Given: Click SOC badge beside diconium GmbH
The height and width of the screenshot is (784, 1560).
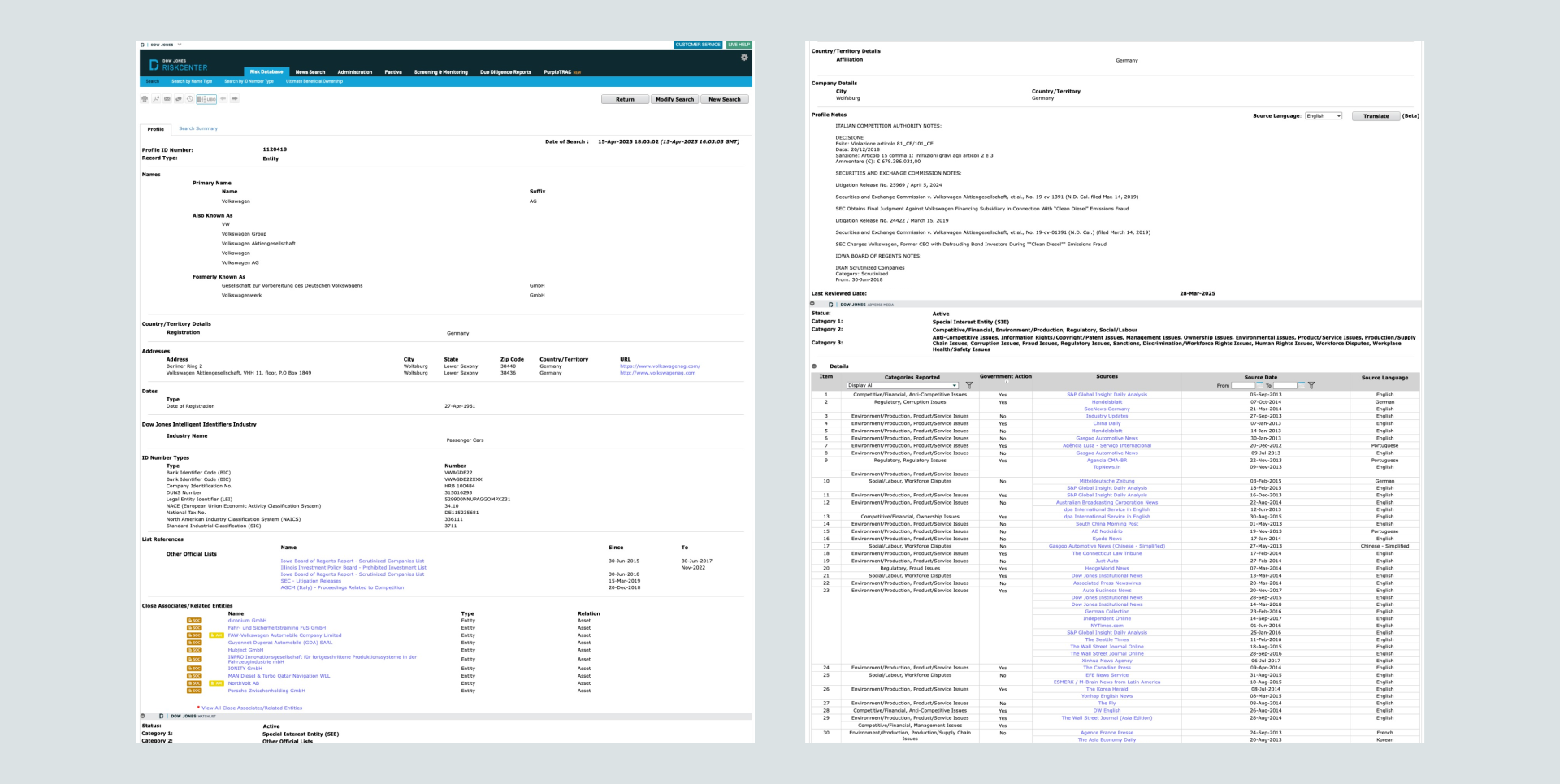Looking at the screenshot, I should pyautogui.click(x=194, y=621).
